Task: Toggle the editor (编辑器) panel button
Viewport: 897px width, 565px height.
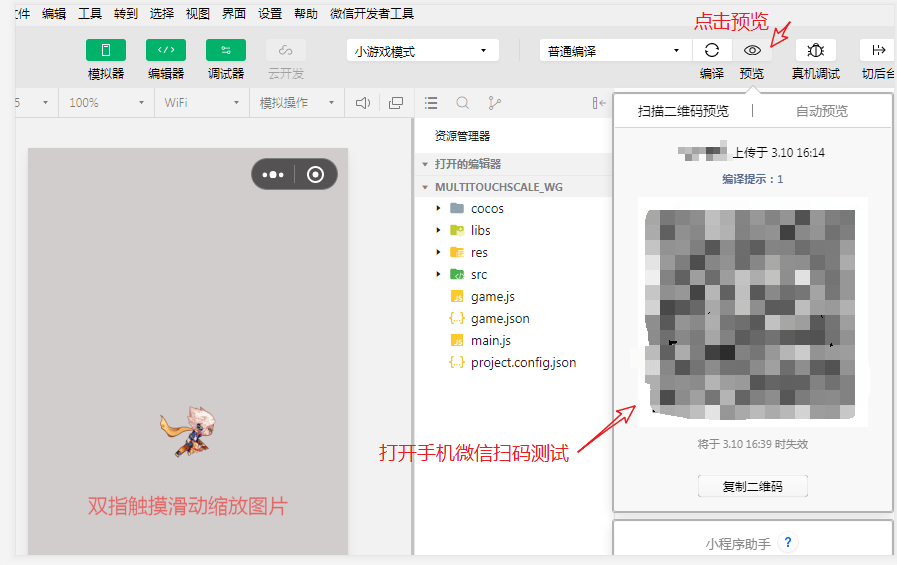Action: pyautogui.click(x=166, y=50)
